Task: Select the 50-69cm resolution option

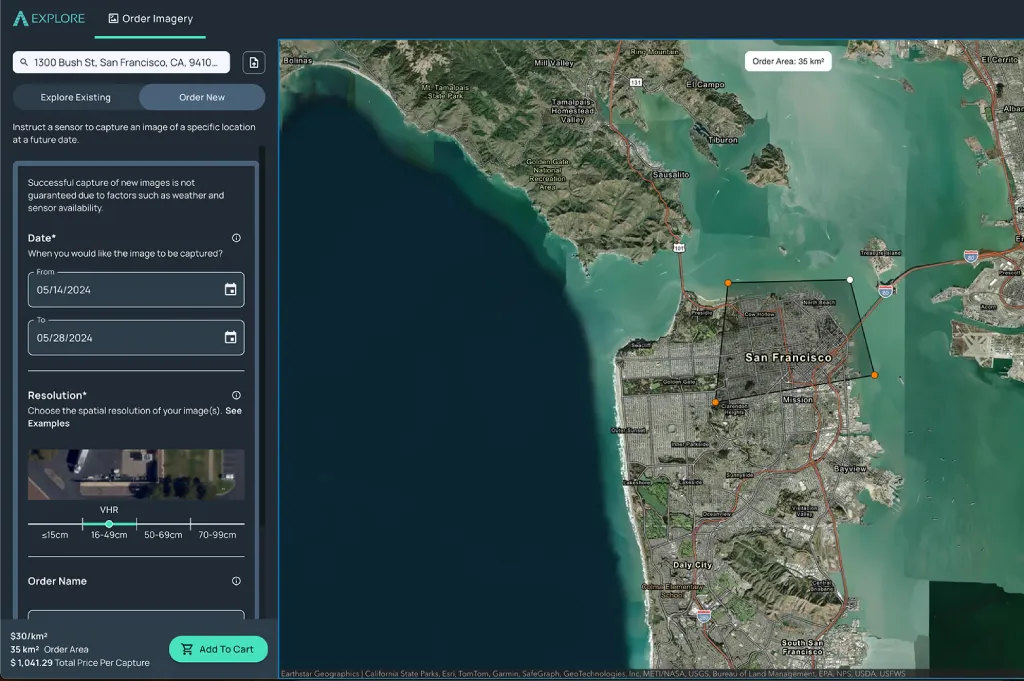Action: click(163, 535)
